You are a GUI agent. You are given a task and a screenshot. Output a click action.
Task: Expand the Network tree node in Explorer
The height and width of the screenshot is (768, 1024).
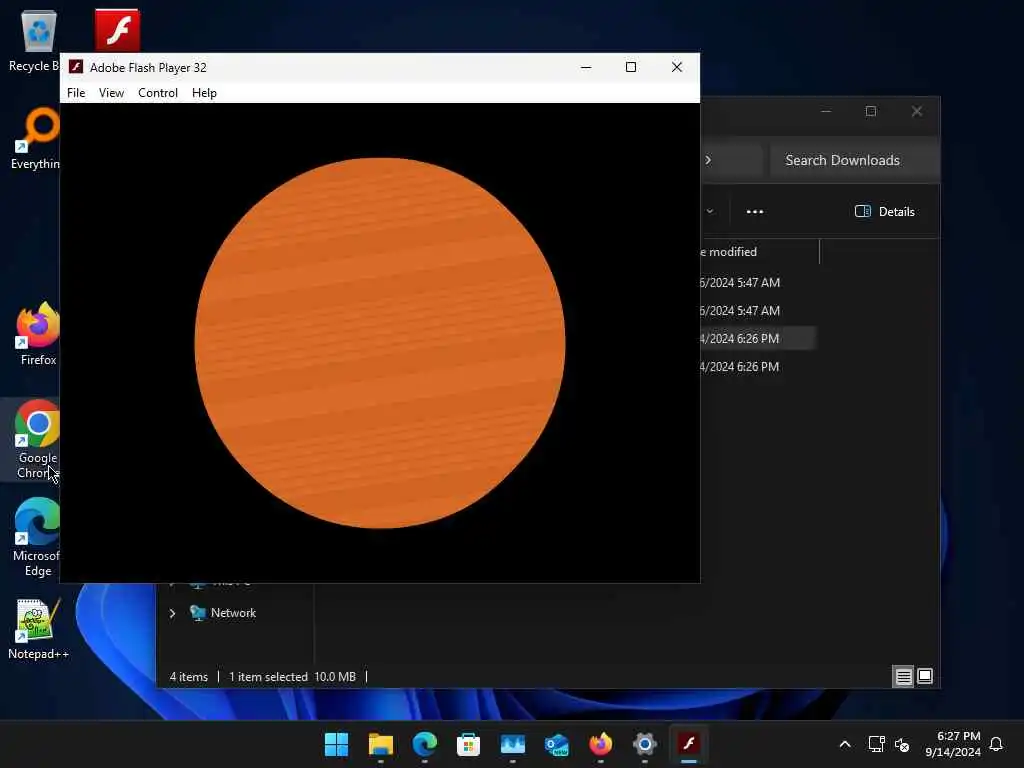(172, 613)
